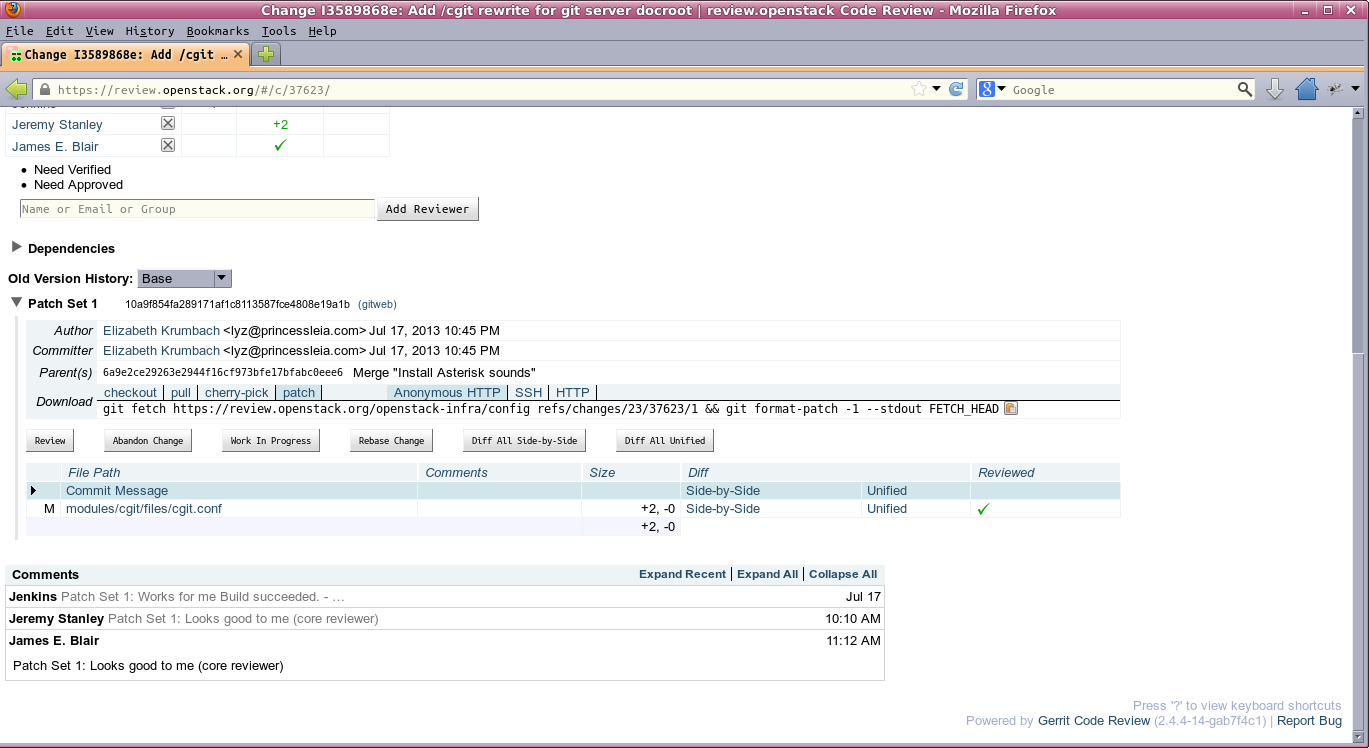Click the copy-to-clipboard icon after FETCH_HEAD
Image resolution: width=1369 pixels, height=748 pixels.
point(1010,409)
